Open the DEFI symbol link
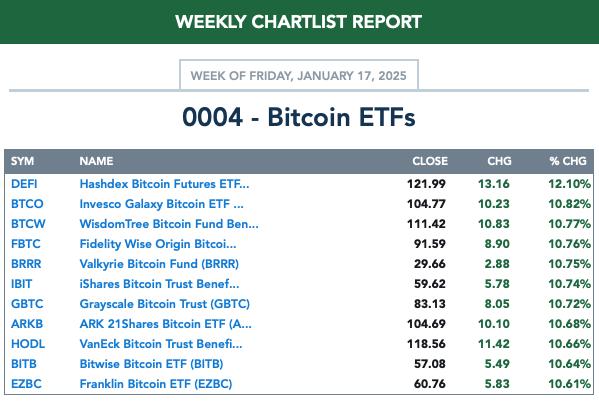 (24, 184)
